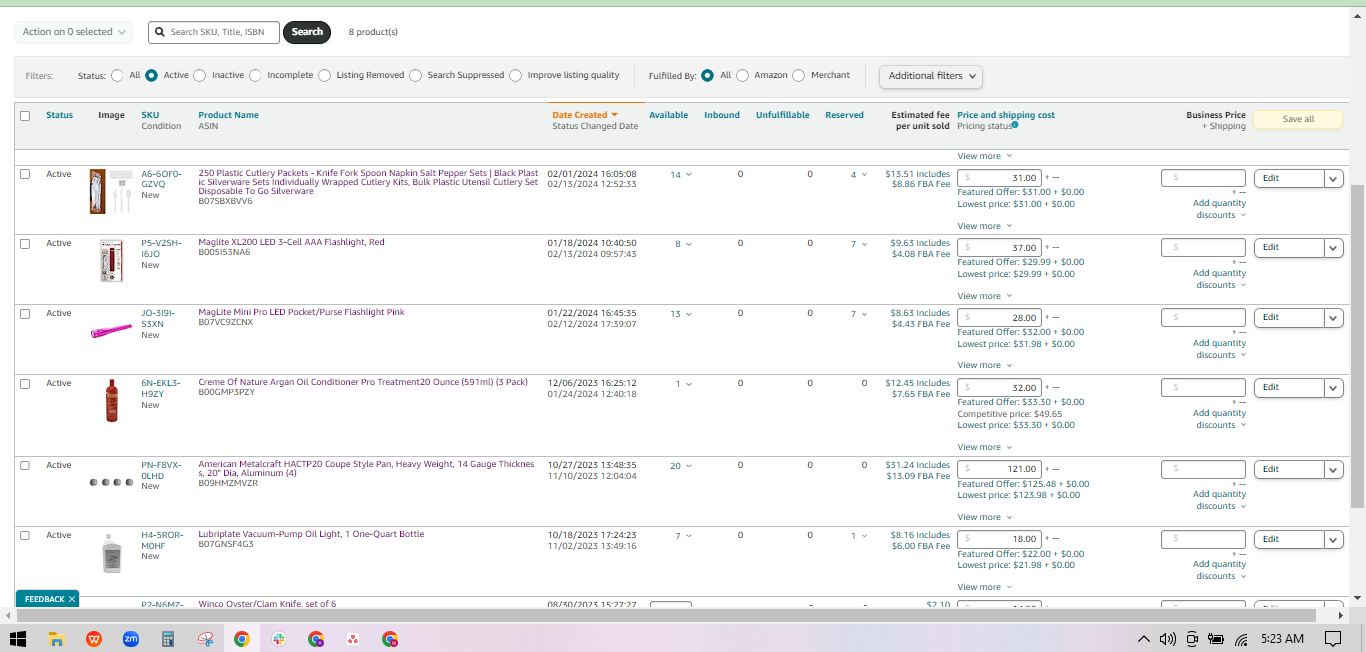
Task: Click the Pricing status info icon
Action: pos(1015,126)
